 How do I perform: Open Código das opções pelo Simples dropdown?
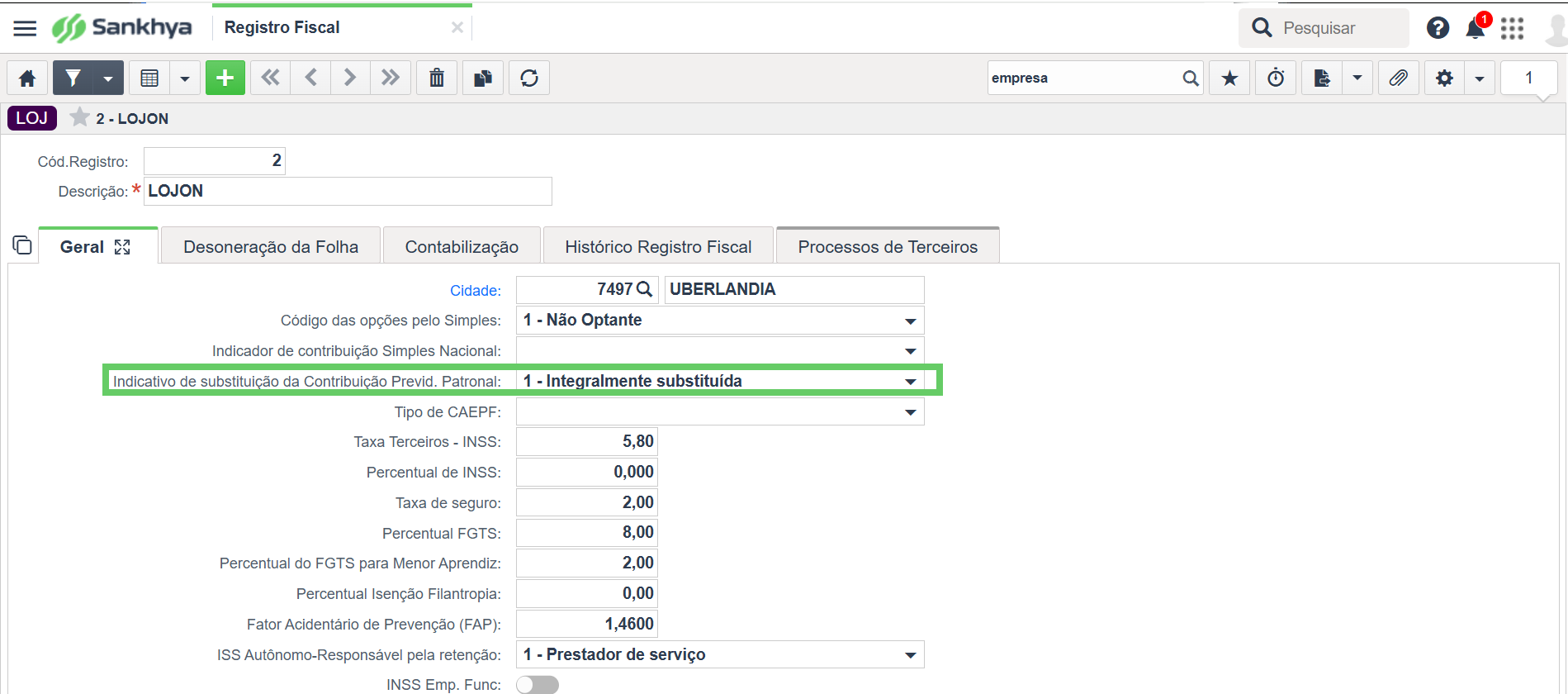910,321
